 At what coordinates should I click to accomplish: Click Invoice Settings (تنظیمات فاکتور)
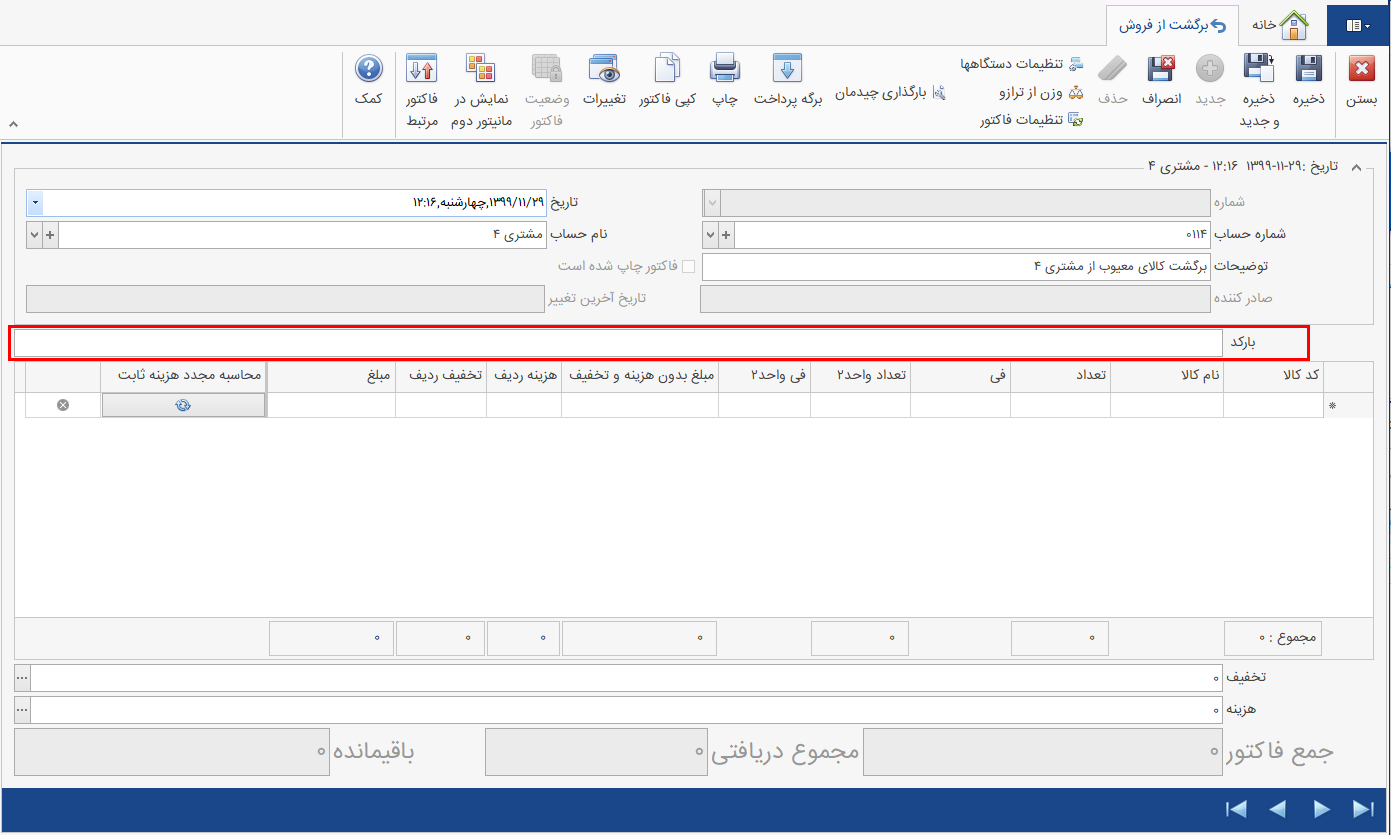[x=1030, y=120]
